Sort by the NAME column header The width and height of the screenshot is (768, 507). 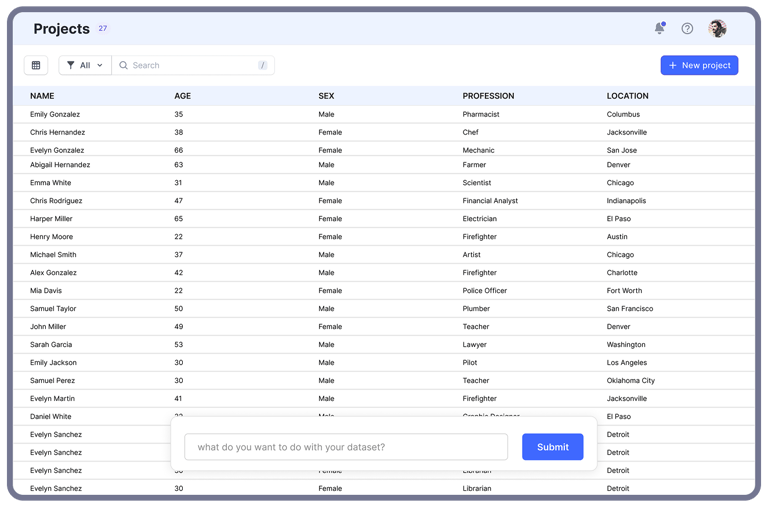pos(42,96)
